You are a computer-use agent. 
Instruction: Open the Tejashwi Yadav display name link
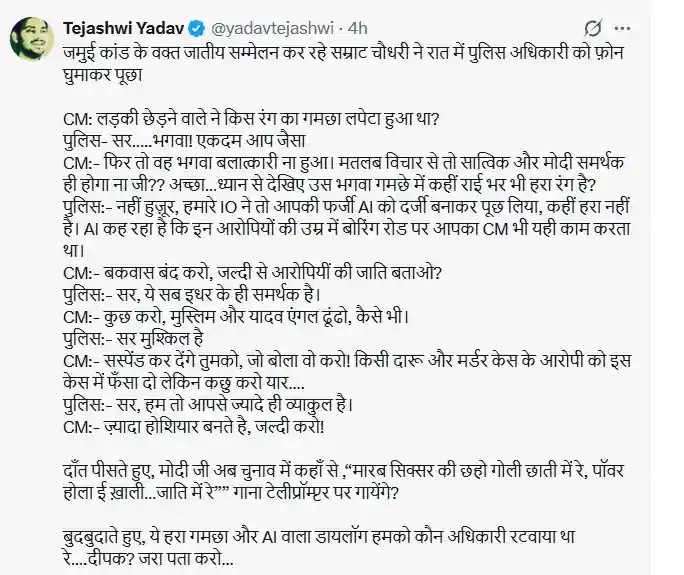[124, 28]
